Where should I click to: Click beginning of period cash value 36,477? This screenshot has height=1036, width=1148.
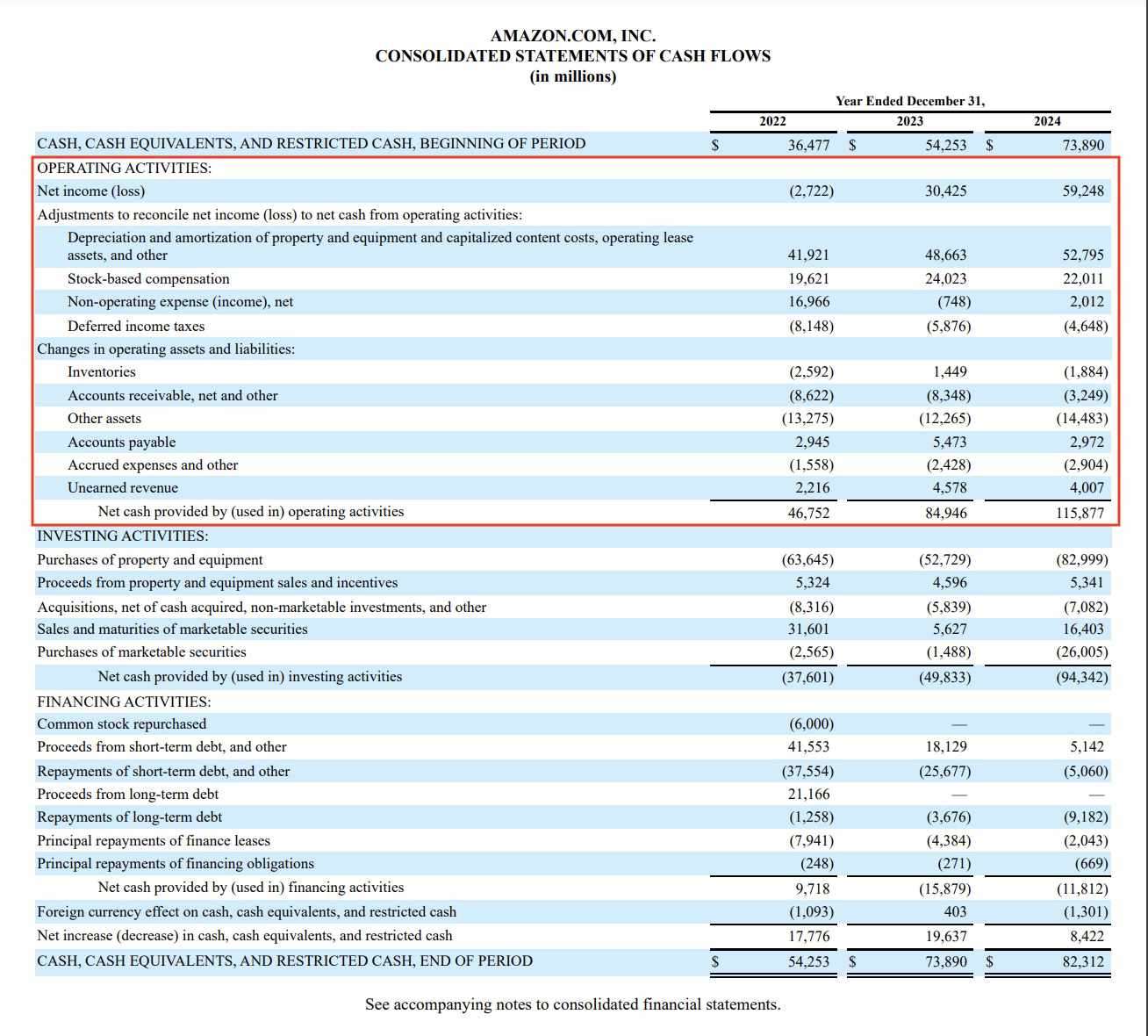(808, 145)
